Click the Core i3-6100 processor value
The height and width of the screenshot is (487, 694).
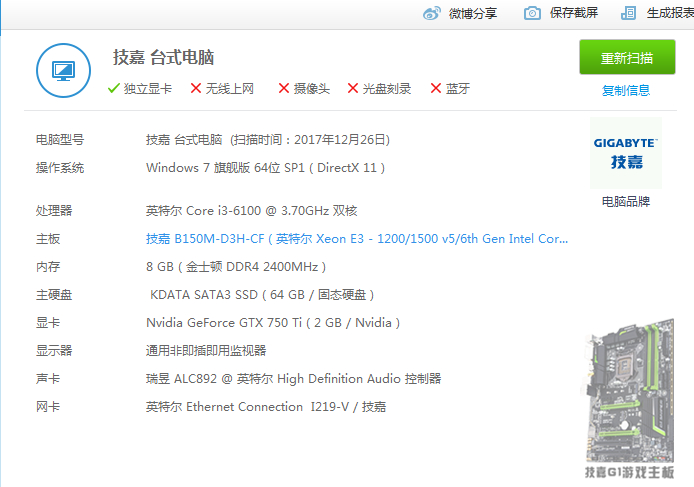tap(251, 211)
